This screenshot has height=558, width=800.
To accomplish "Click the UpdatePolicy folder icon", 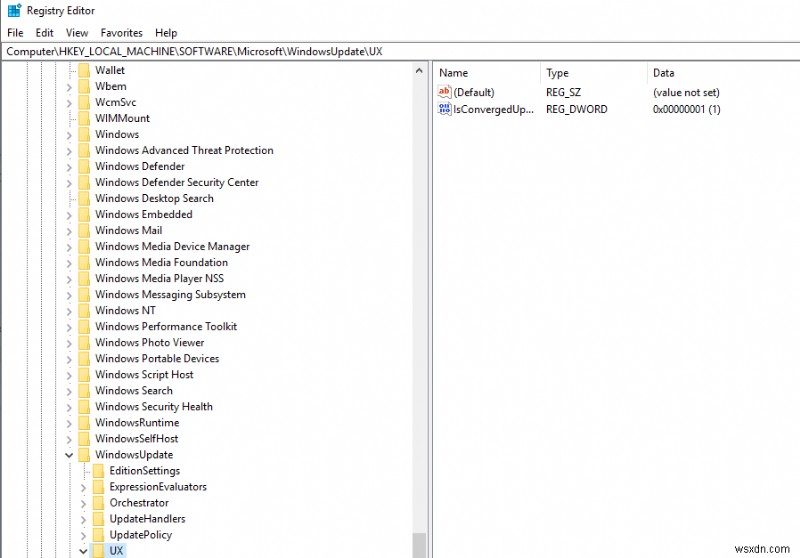I will (98, 535).
